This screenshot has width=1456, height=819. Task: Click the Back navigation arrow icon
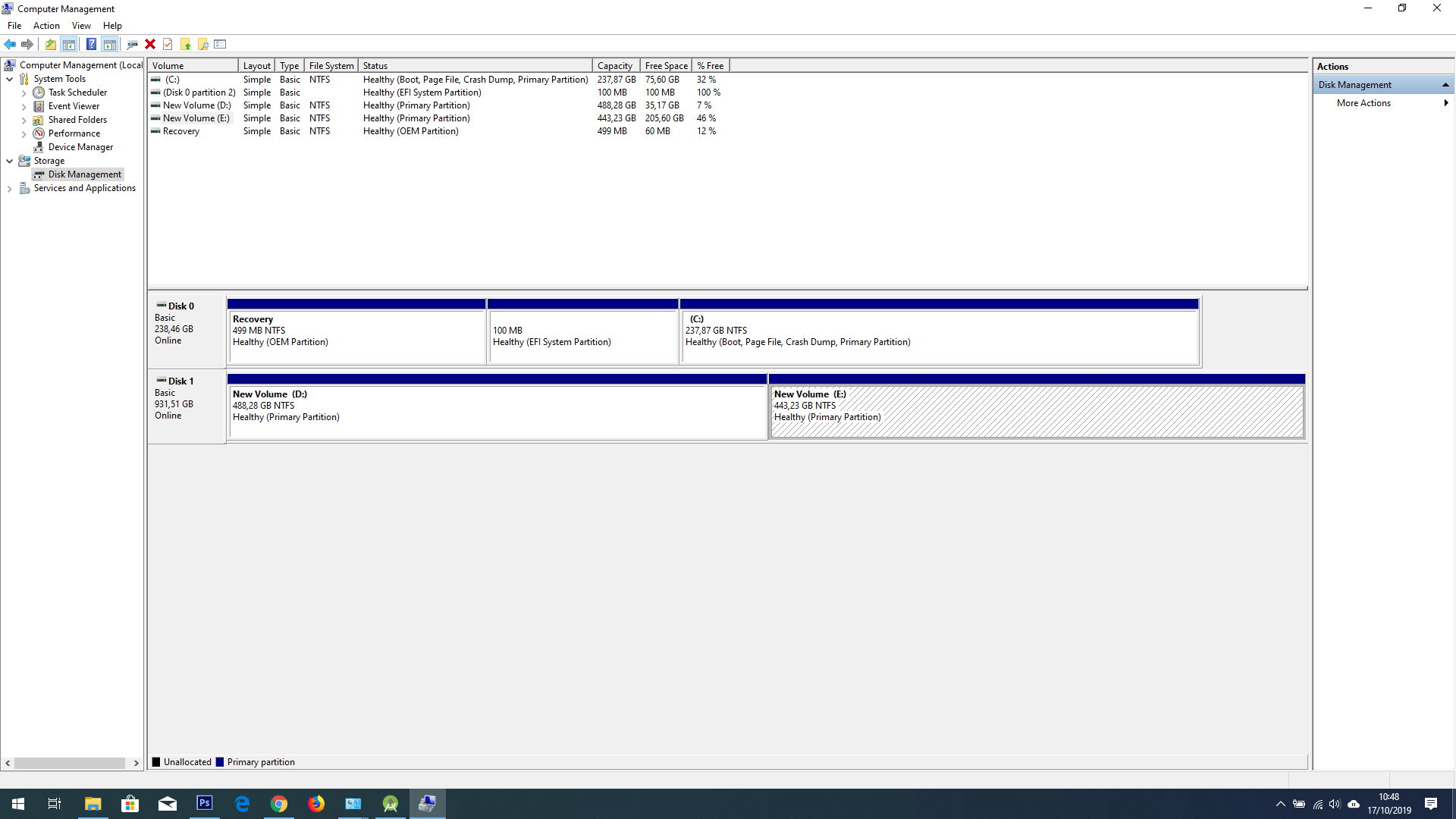[11, 44]
